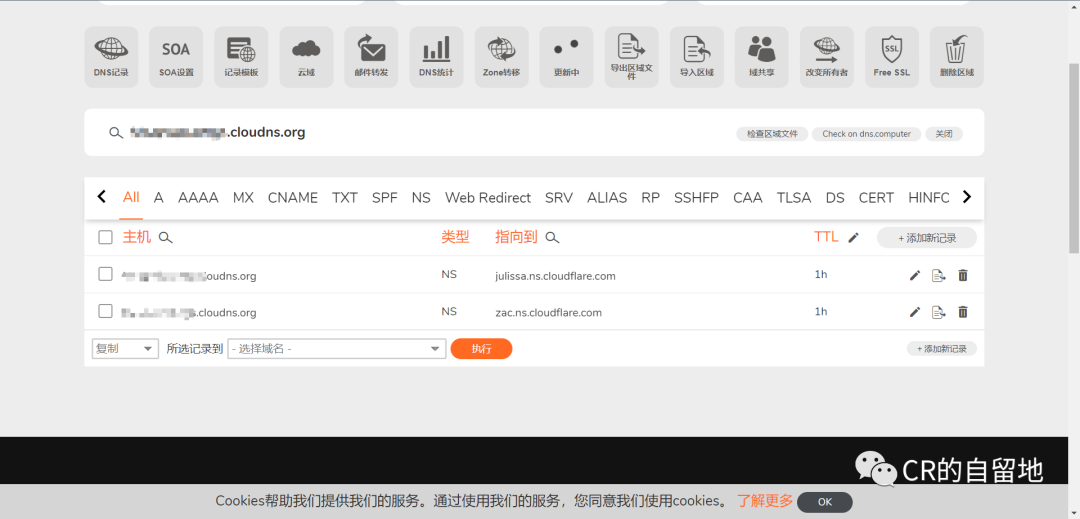Click OK on the cookies banner
Screen dimensions: 1080x519
click(824, 502)
